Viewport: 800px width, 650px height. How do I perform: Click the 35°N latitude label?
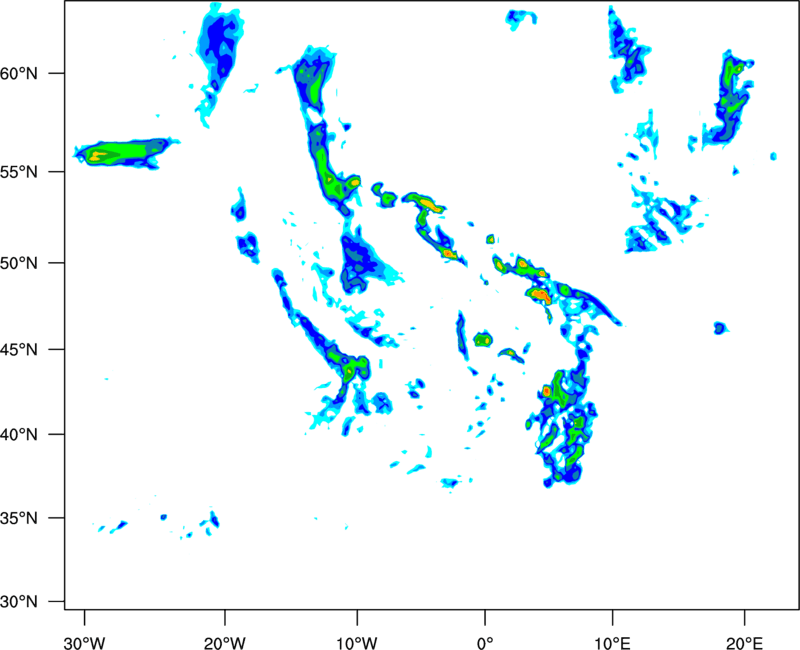19,518
